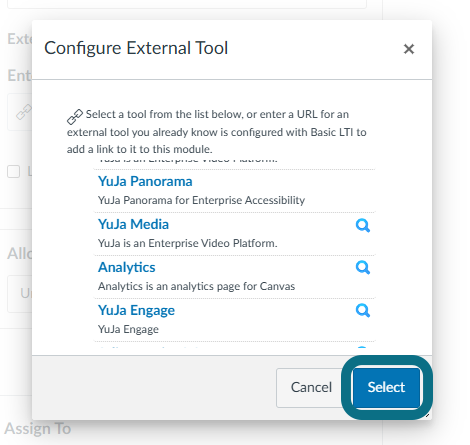Choose the YuJa Panorama tool
The width and height of the screenshot is (470, 445).
(145, 181)
